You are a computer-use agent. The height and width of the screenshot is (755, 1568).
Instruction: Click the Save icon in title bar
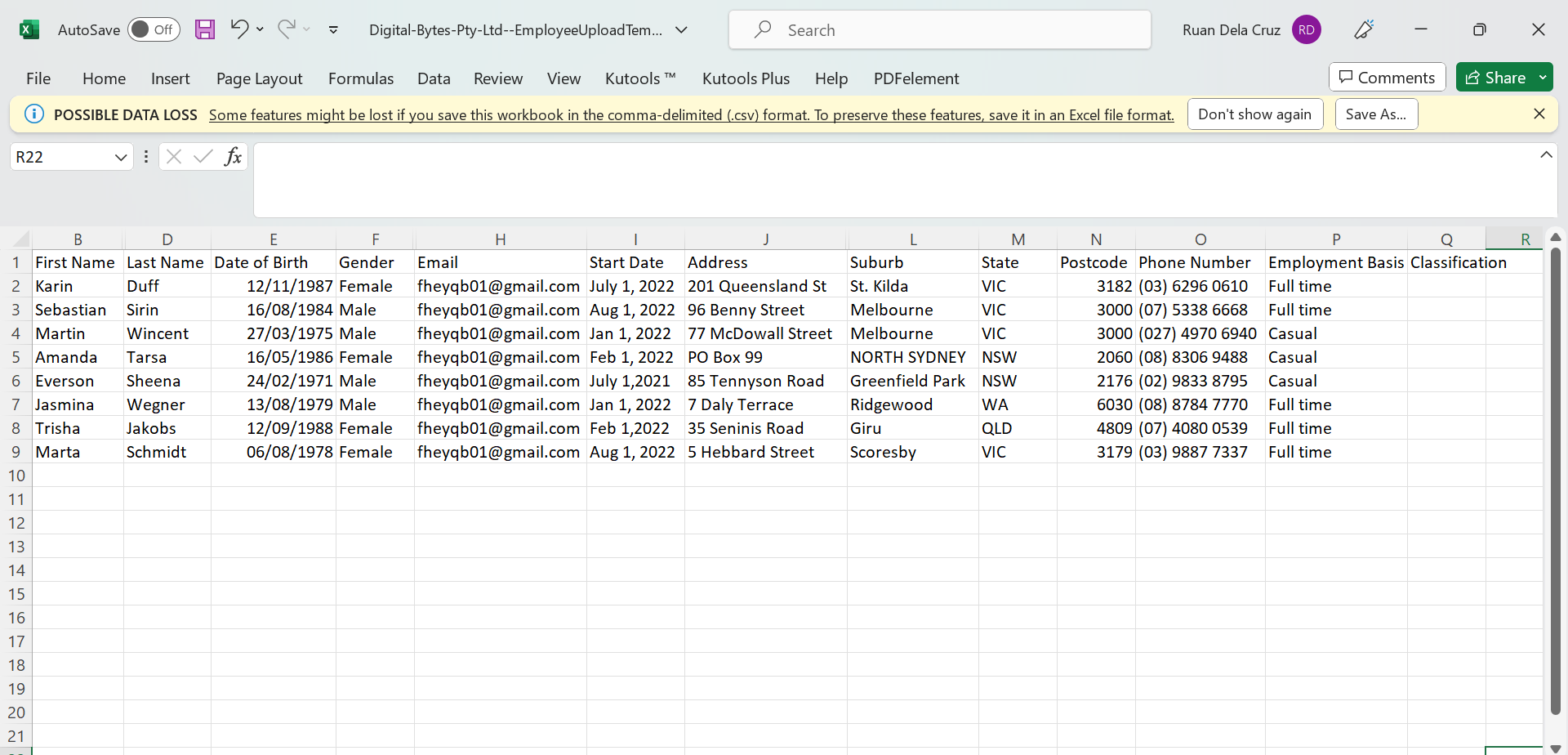point(205,30)
